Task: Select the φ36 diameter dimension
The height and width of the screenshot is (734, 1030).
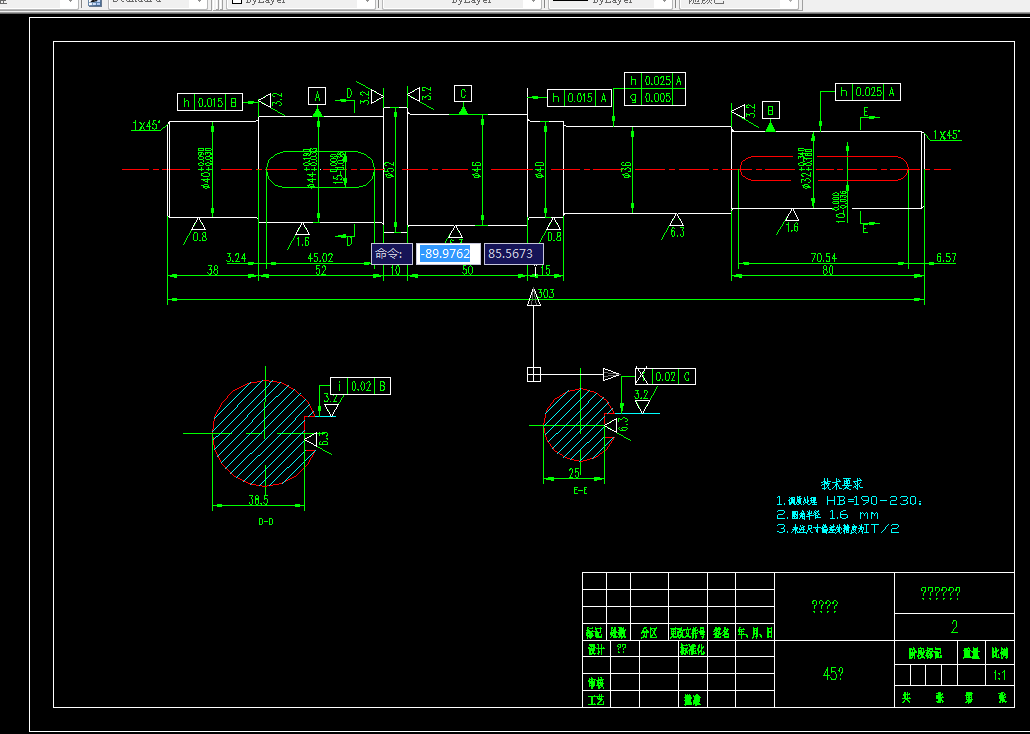Action: [x=626, y=170]
